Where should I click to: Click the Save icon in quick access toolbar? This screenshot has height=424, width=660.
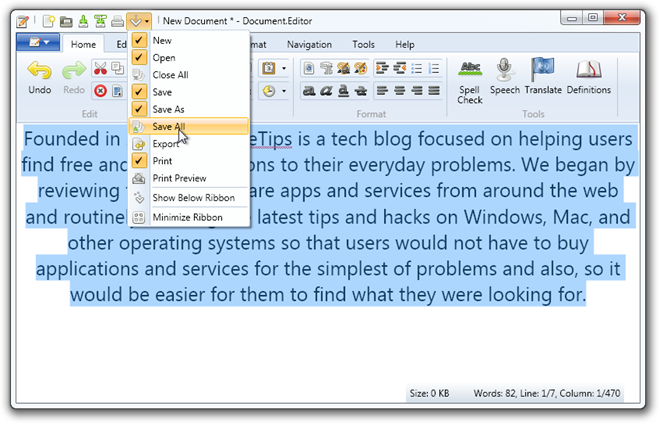point(83,21)
